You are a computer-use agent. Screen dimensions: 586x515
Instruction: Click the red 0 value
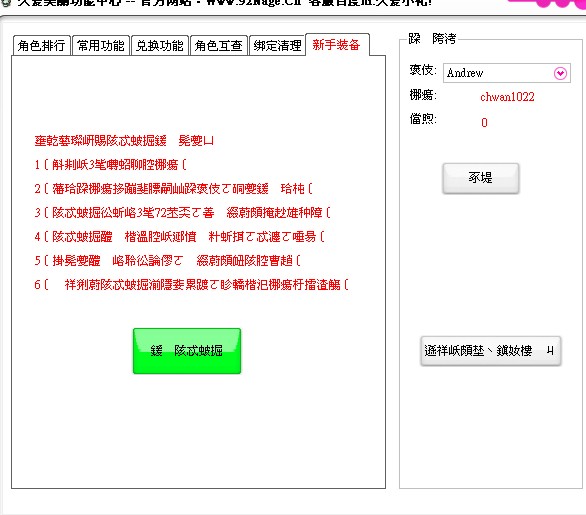coord(484,123)
